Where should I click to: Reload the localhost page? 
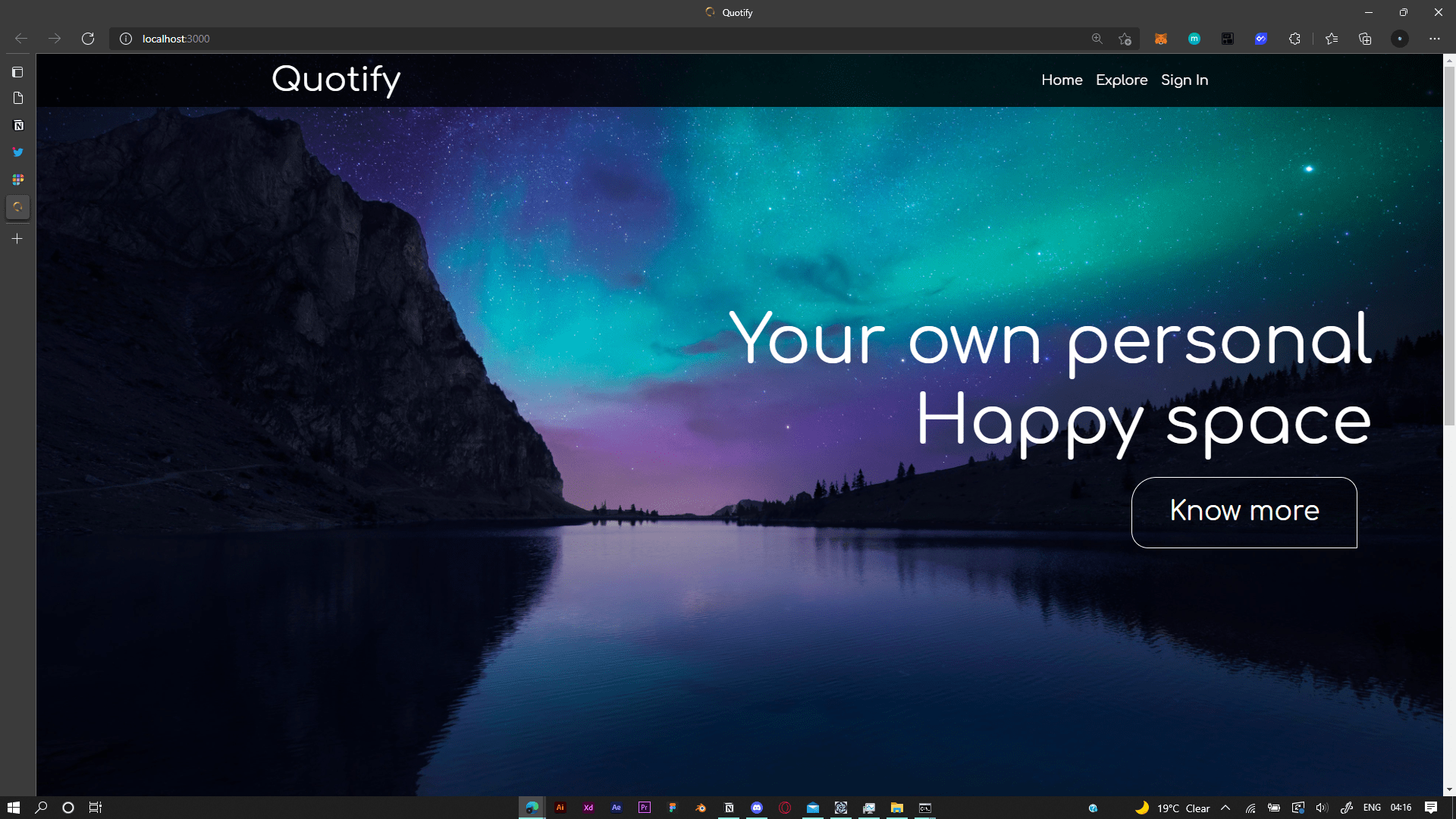(x=88, y=39)
